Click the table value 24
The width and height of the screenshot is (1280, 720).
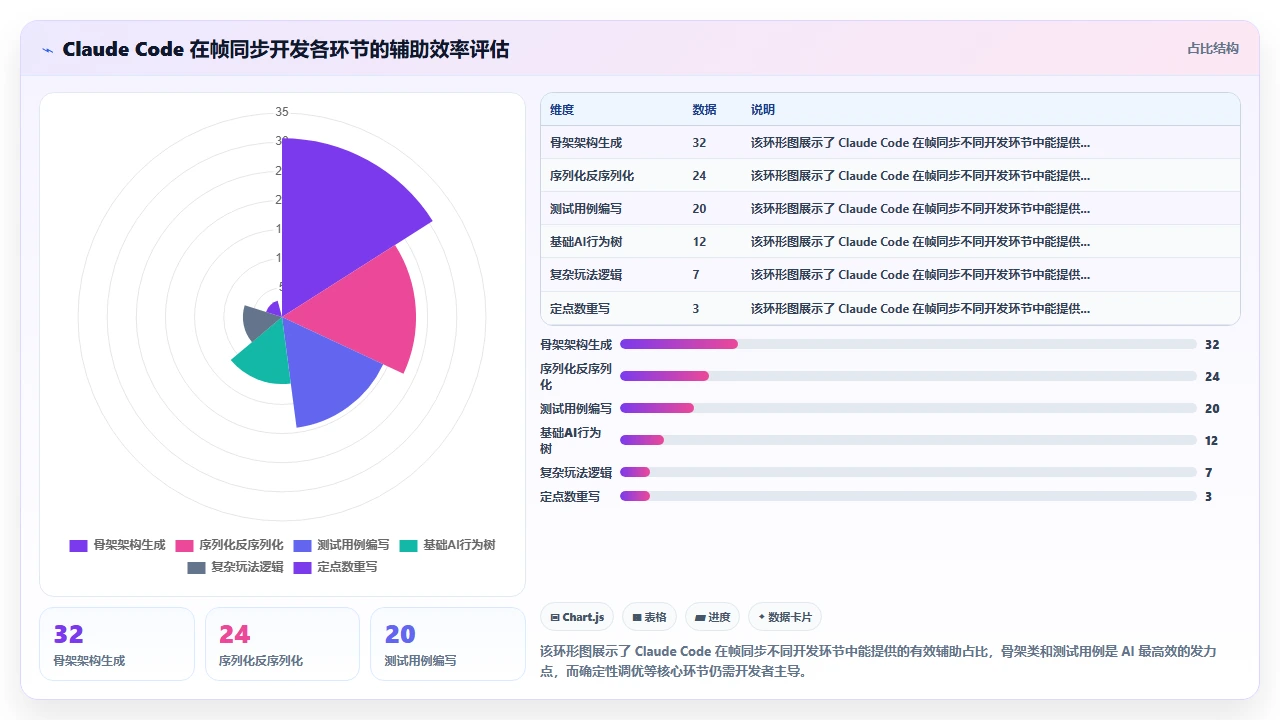pos(699,176)
